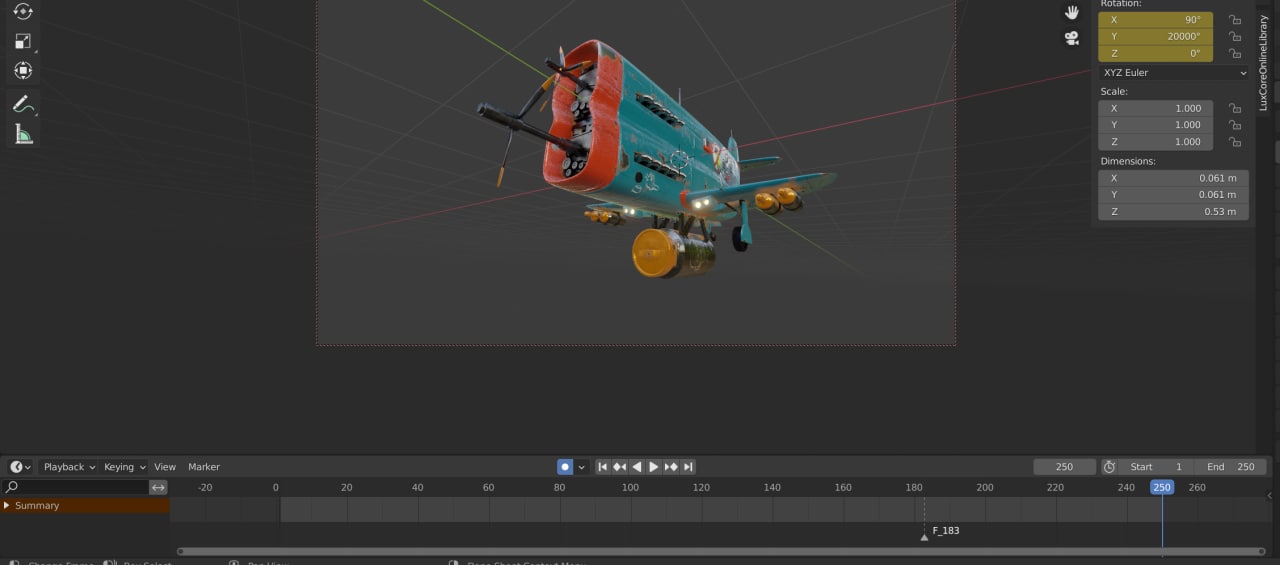Click the current frame field showing 250
Image resolution: width=1280 pixels, height=565 pixels.
(1064, 467)
